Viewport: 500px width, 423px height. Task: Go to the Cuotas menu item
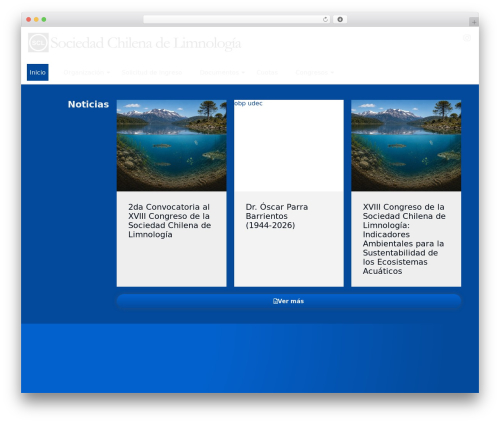[x=267, y=72]
